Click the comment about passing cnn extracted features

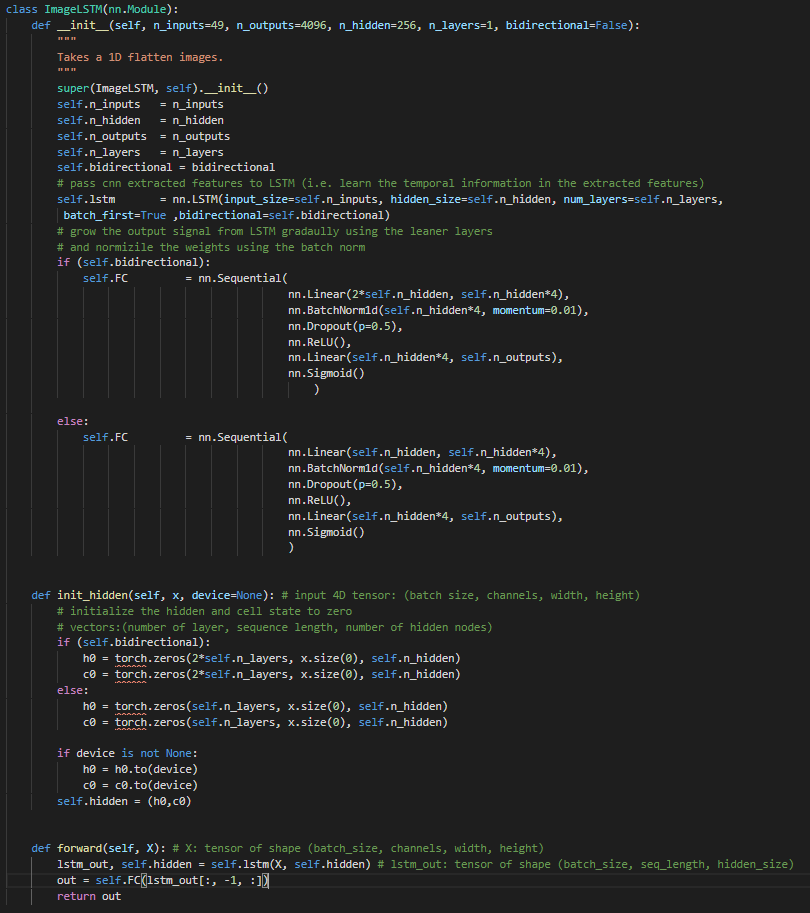(380, 183)
